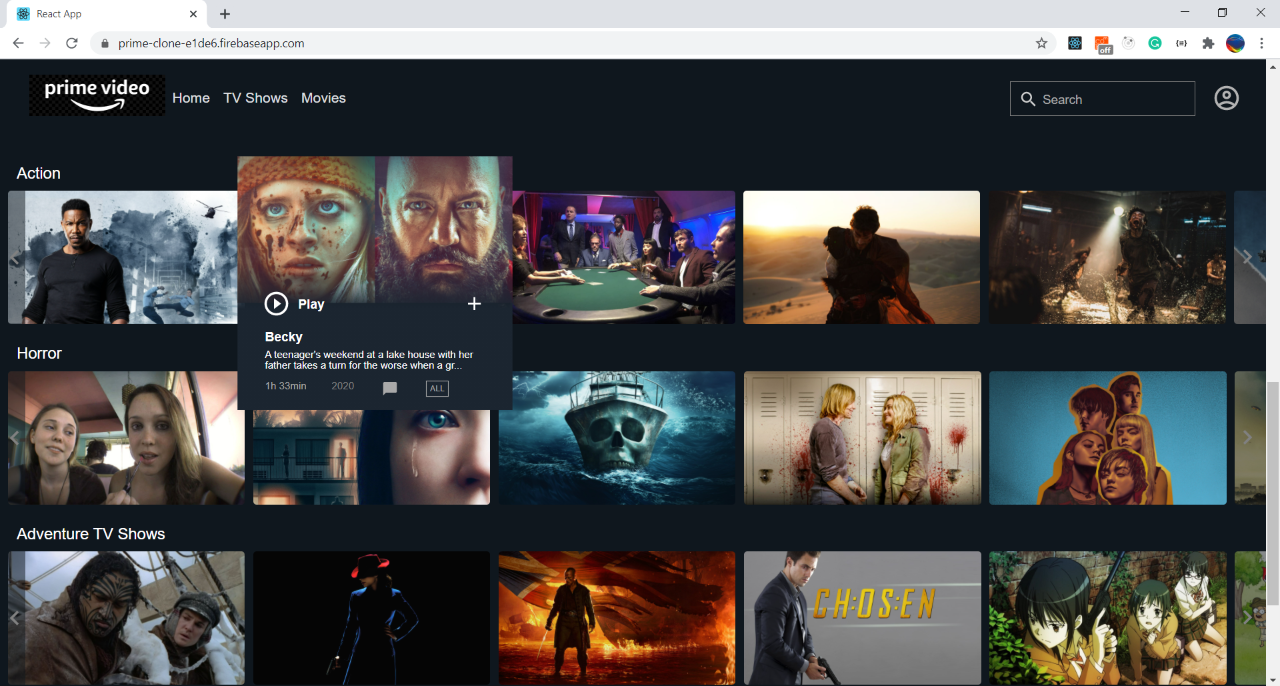Move the Action row back with left chevron

click(15, 259)
